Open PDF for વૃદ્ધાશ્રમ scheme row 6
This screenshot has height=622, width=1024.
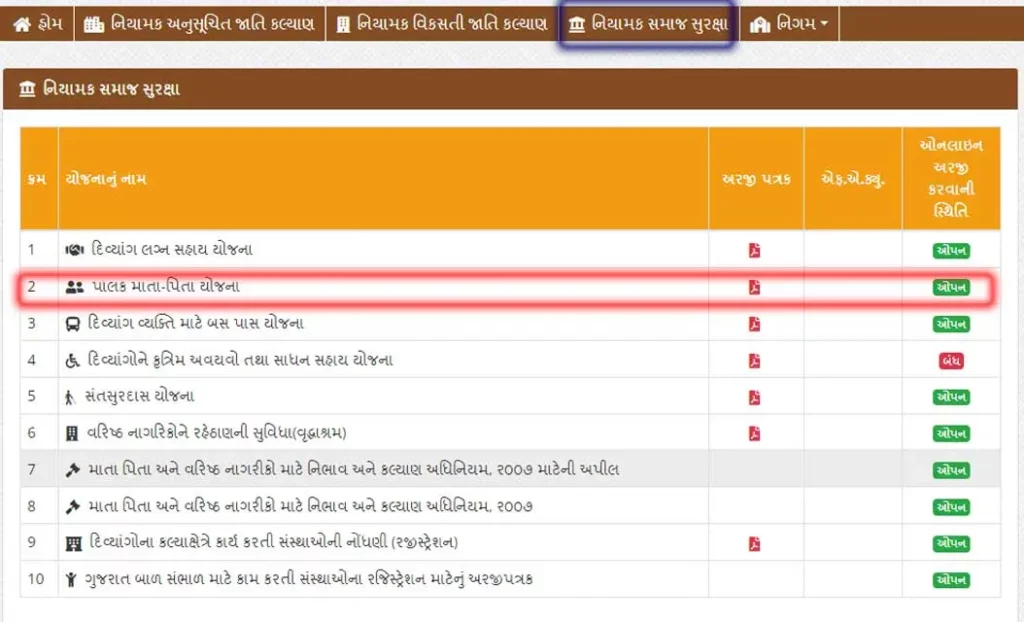tap(754, 433)
